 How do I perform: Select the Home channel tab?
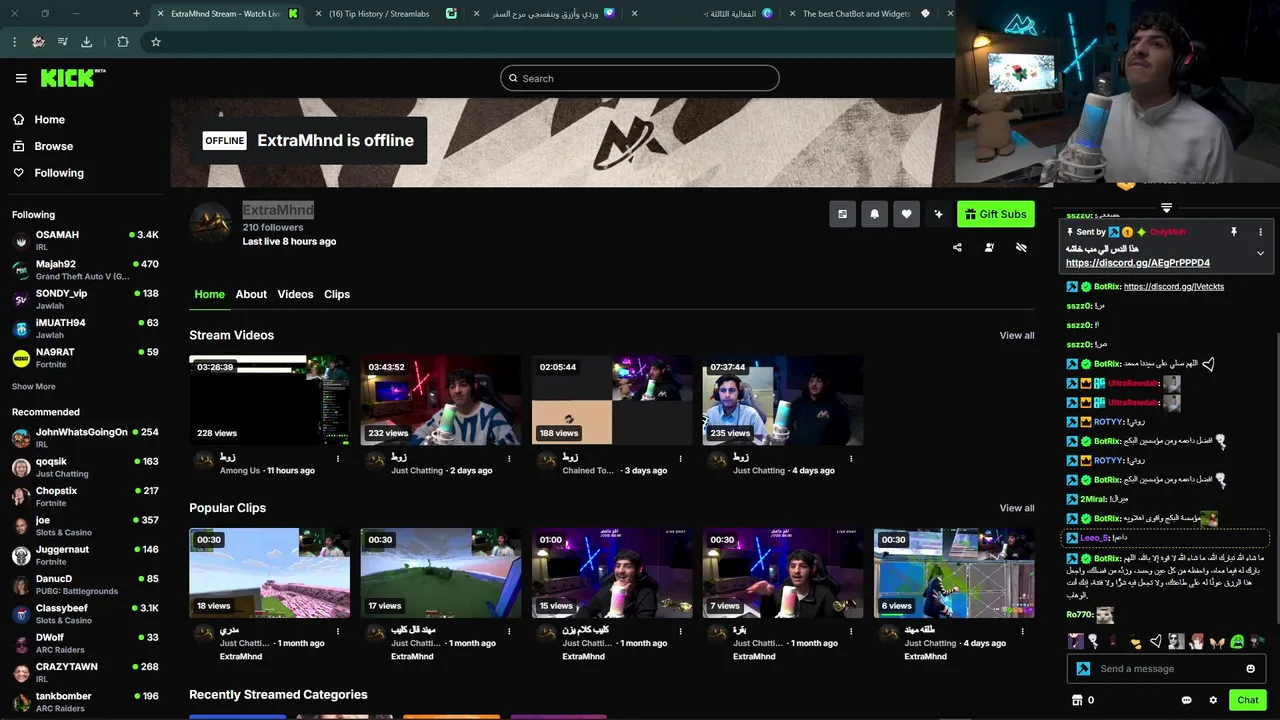coord(209,294)
